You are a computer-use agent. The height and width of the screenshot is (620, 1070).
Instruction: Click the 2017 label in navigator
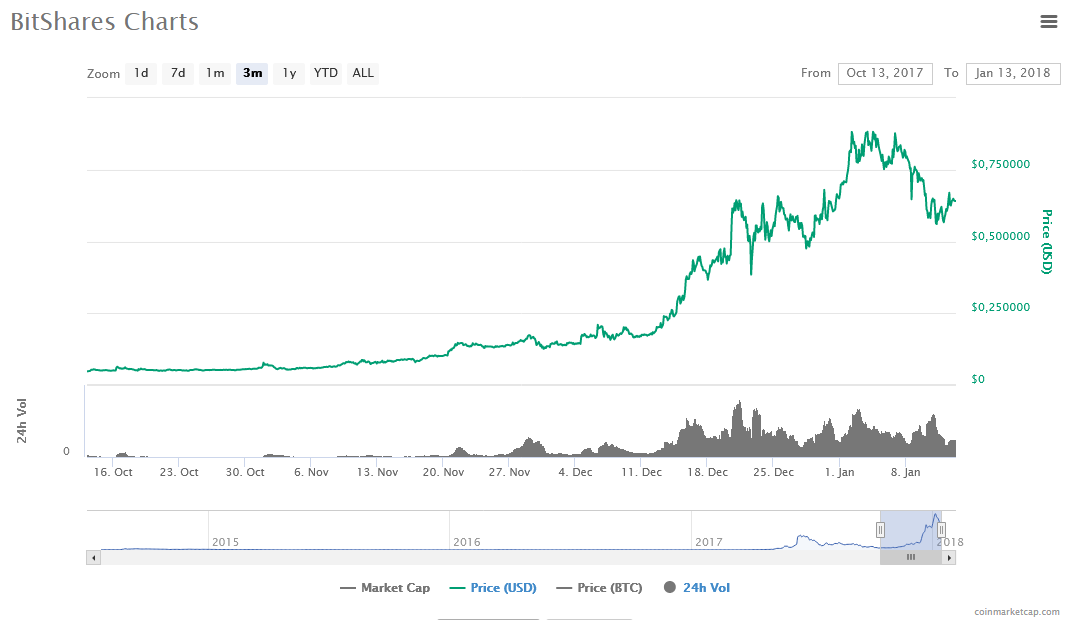(709, 542)
